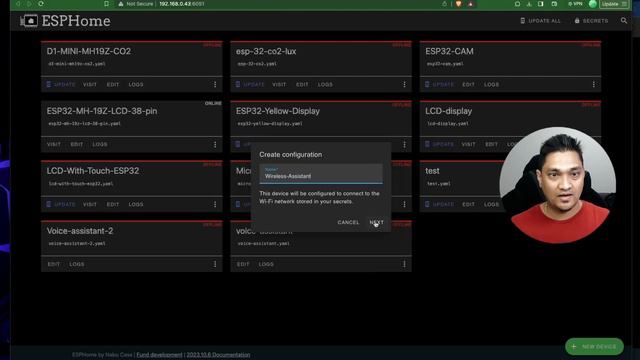Click VISIT on LCD-With-Touch-ESP32 card
The height and width of the screenshot is (360, 640).
click(90, 204)
